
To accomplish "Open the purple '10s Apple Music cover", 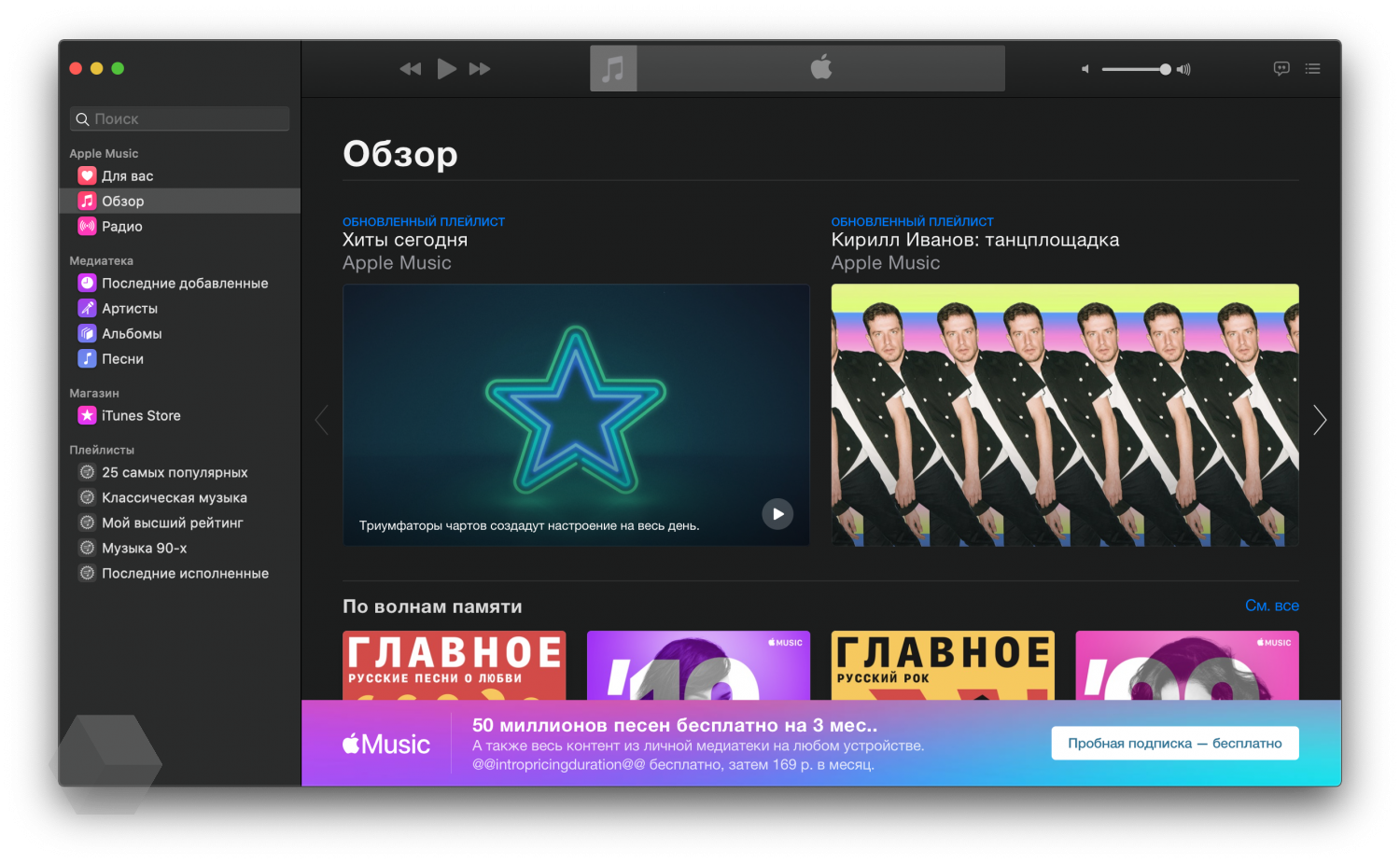I will click(698, 665).
